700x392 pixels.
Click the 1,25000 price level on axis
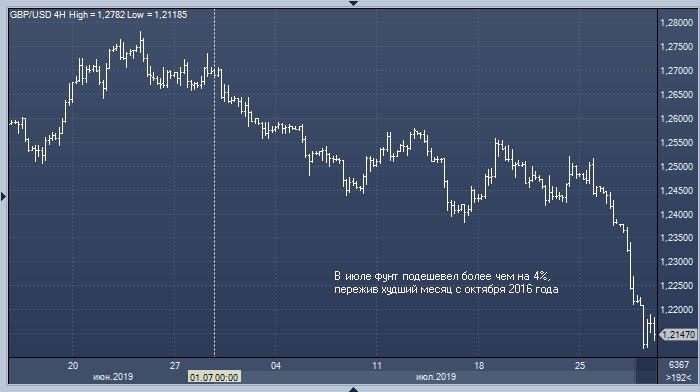pos(677,167)
